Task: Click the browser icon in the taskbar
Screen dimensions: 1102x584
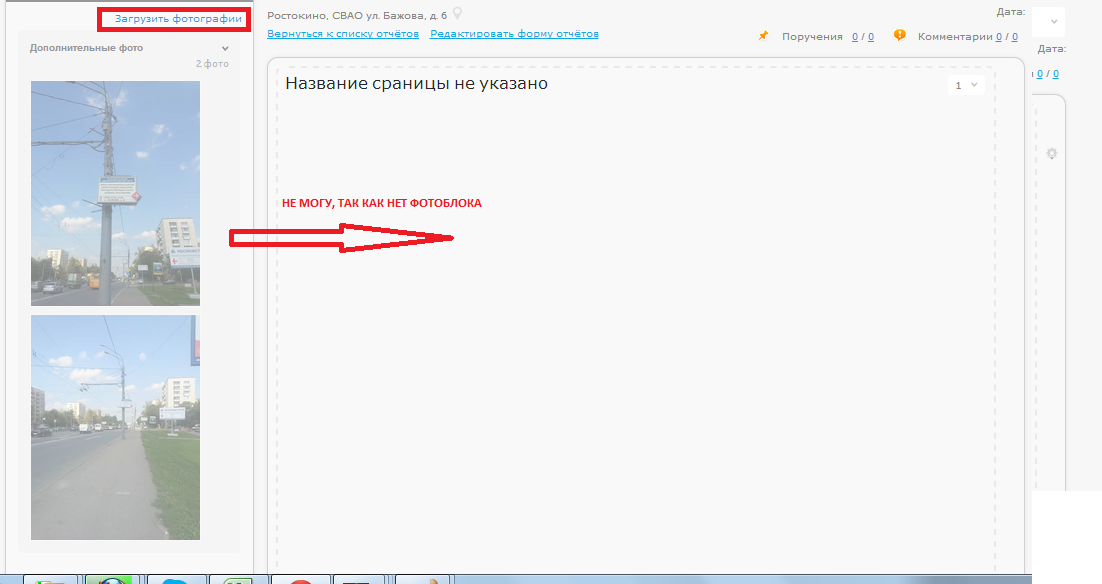Action: [x=110, y=580]
